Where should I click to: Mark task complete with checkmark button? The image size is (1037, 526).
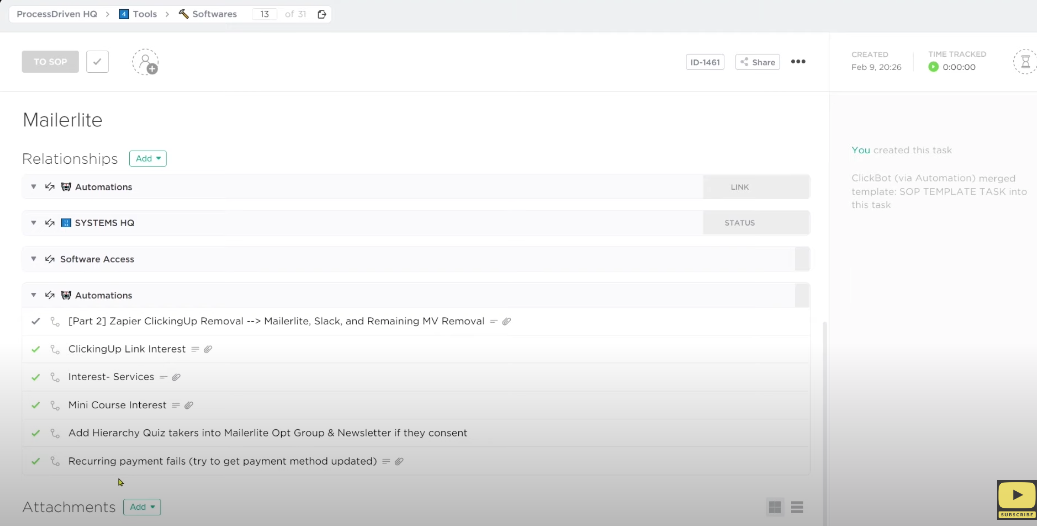click(x=97, y=62)
